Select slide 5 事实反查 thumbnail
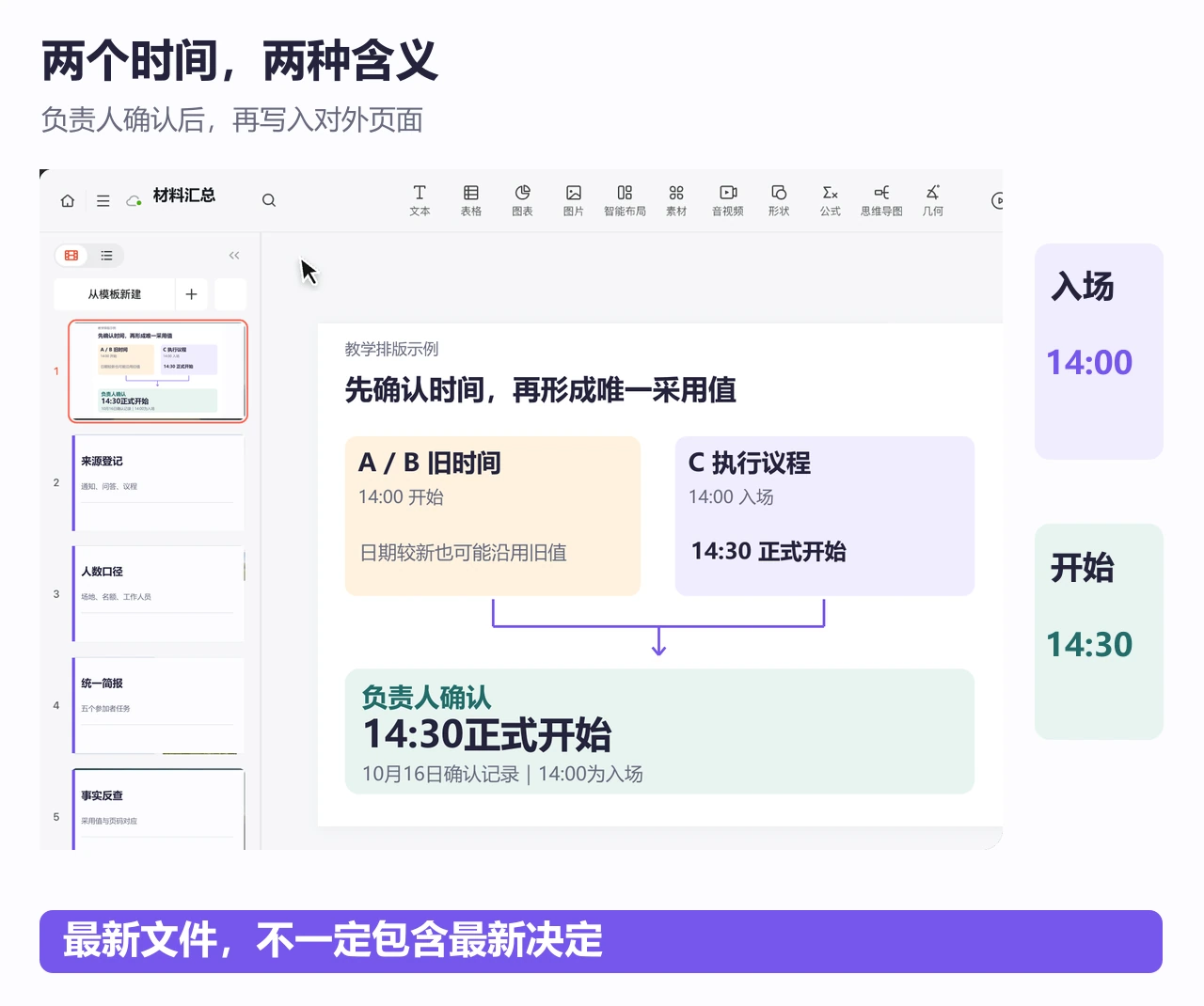 click(158, 810)
